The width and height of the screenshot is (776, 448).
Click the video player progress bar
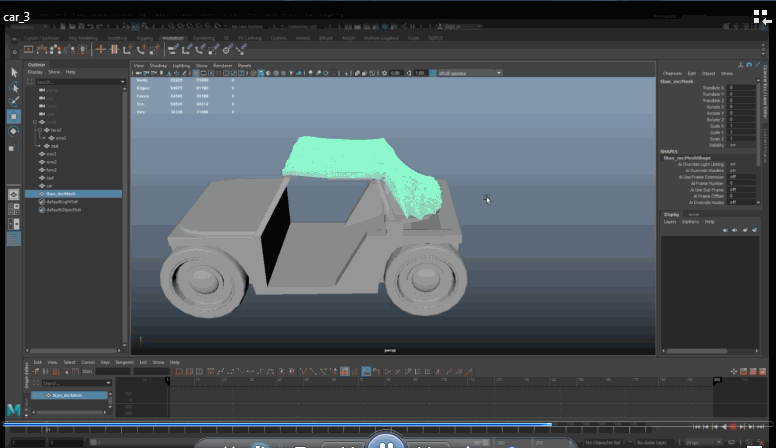pyautogui.click(x=386, y=425)
